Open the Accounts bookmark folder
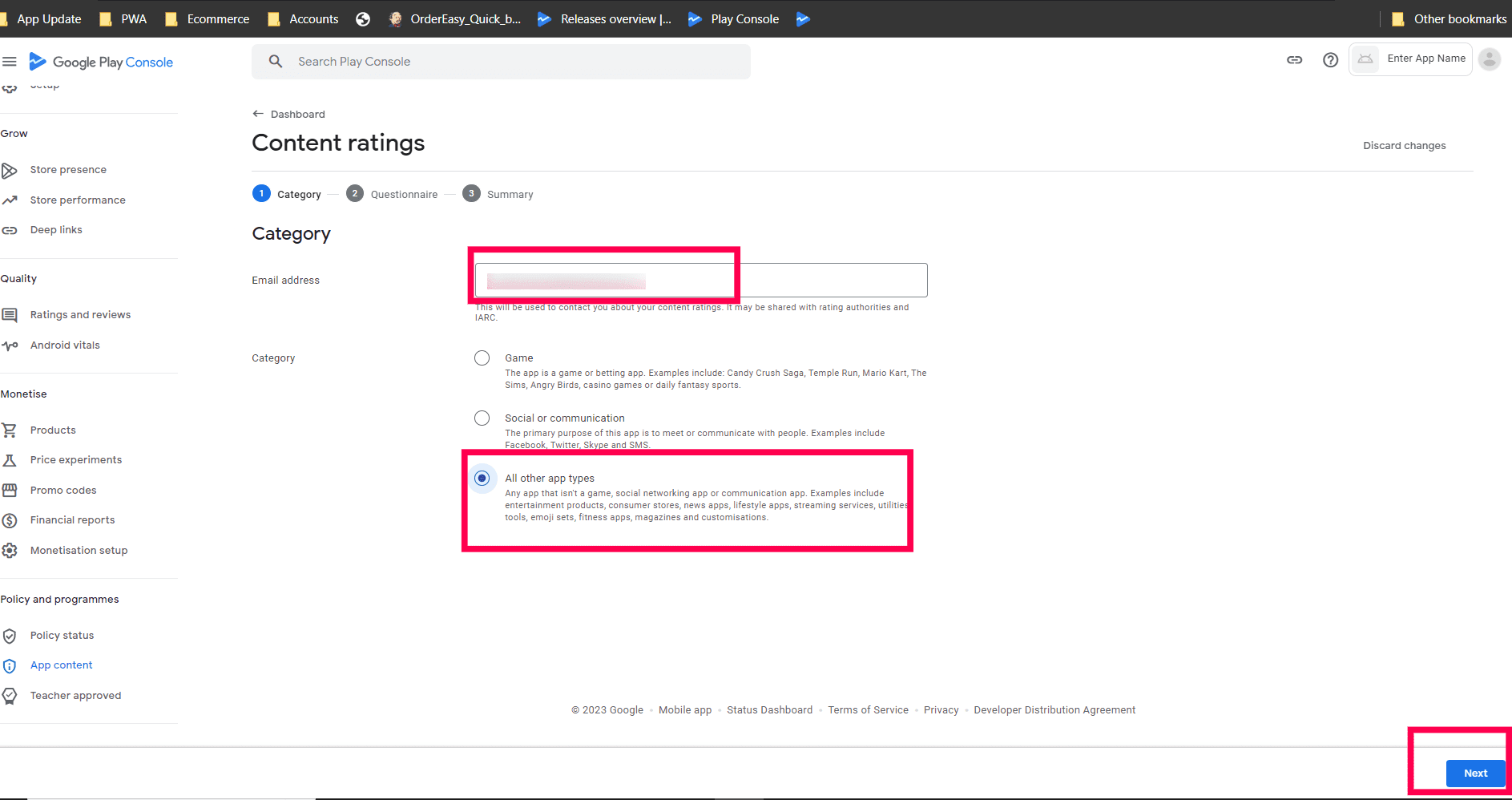 [x=303, y=19]
